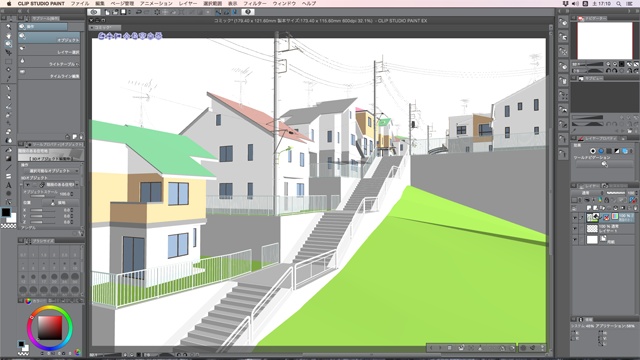Adjust the Navigator zoom slider
640x360 pixels.
coord(588,64)
